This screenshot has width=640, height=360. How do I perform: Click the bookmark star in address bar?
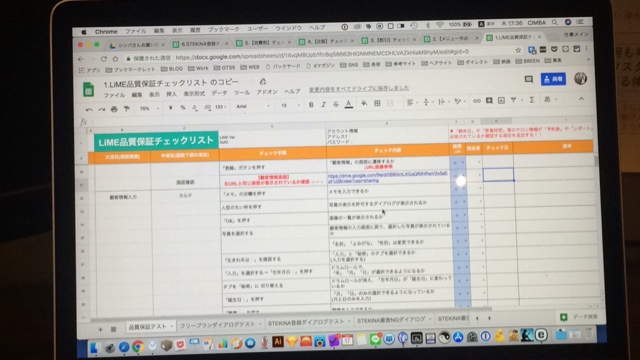518,50
